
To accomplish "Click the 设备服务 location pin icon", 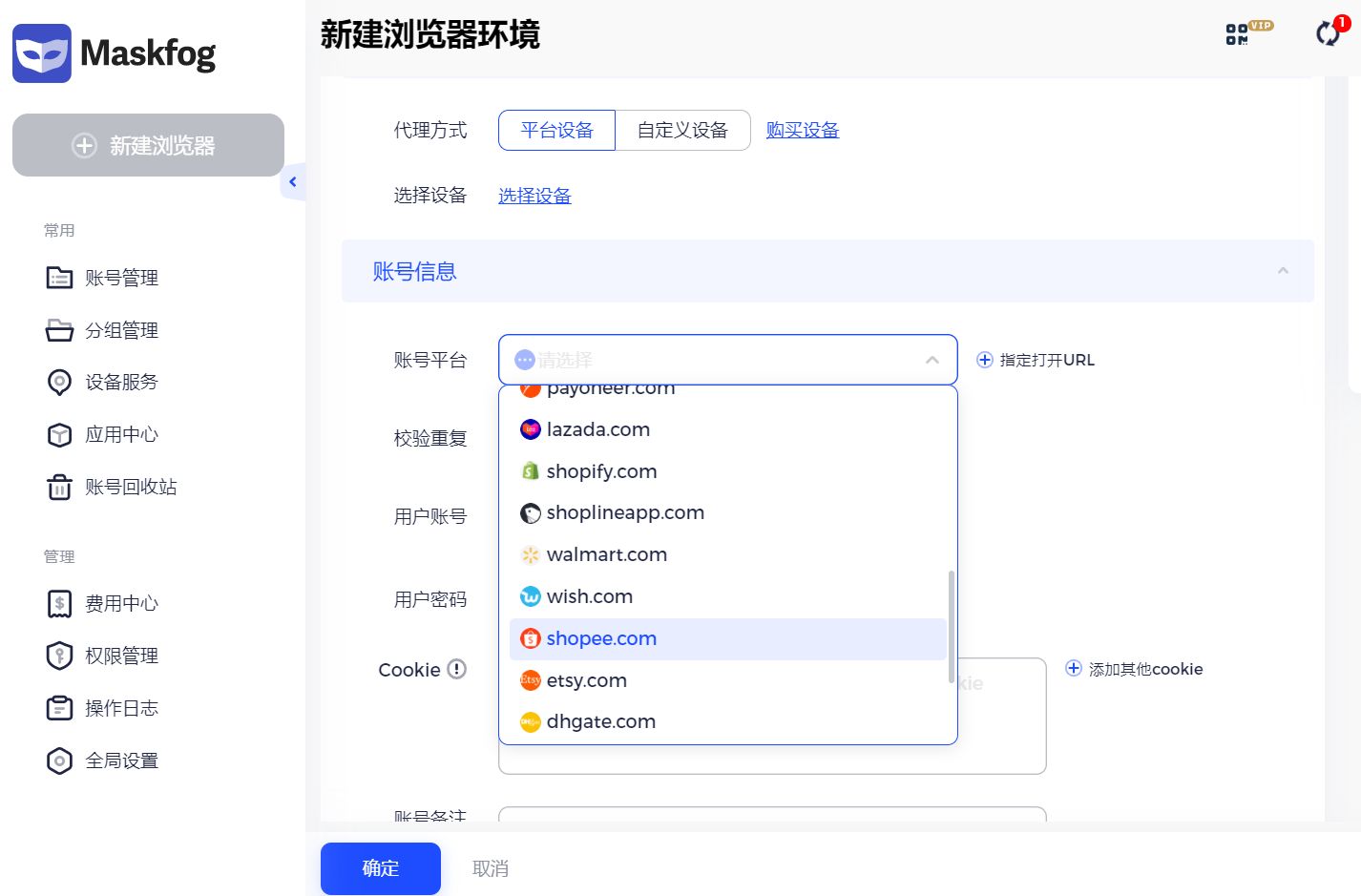I will tap(59, 383).
